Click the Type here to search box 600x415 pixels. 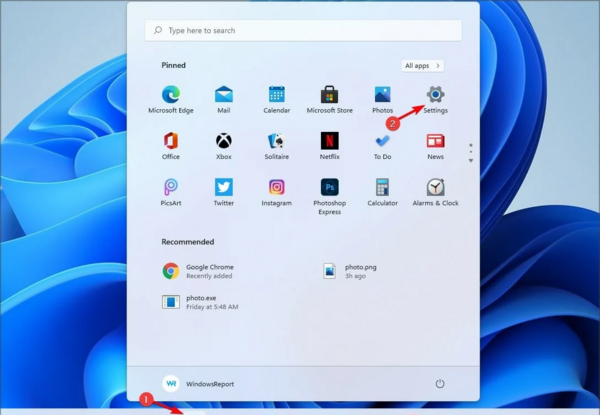[x=303, y=30]
